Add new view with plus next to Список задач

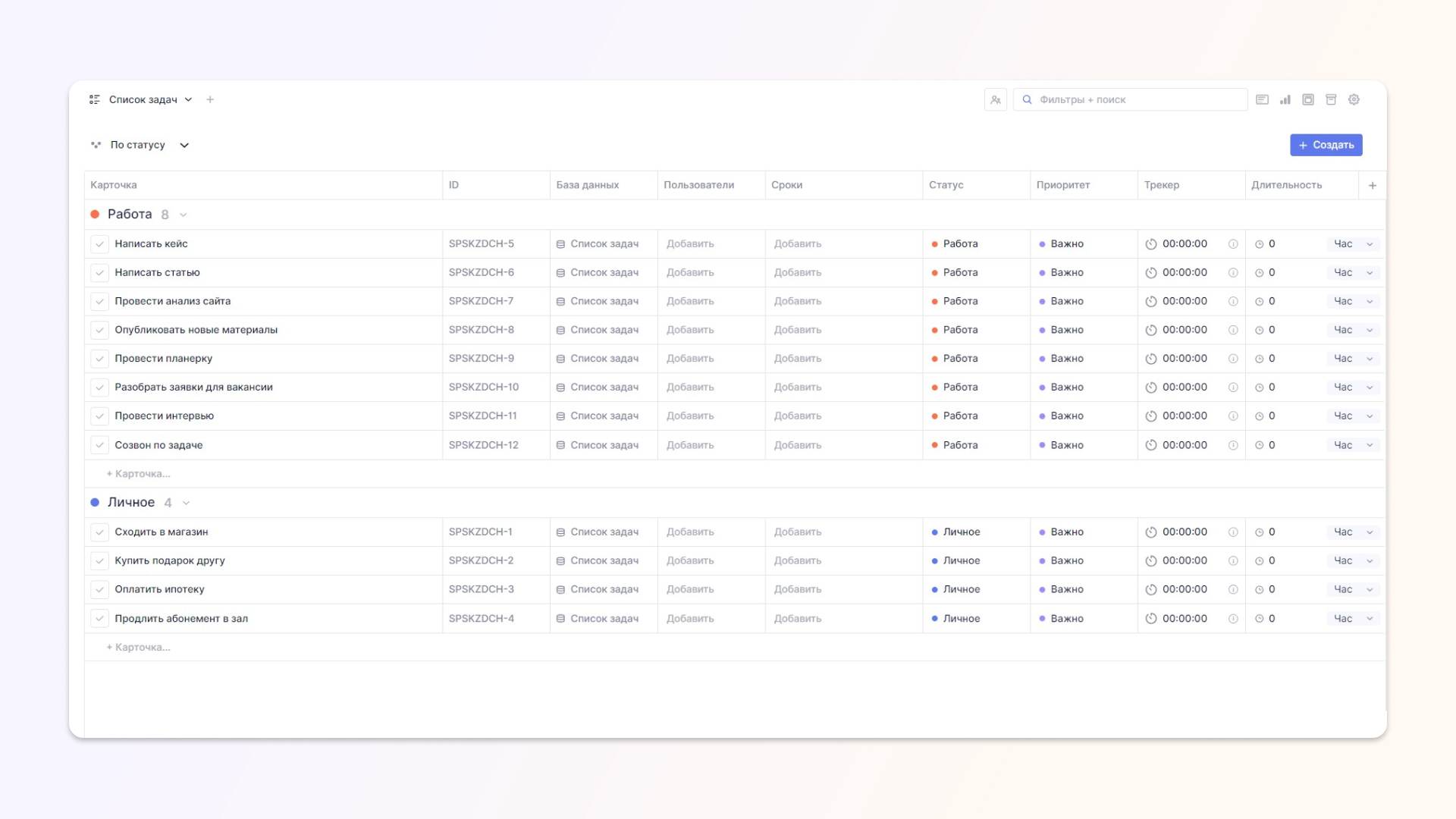(x=210, y=99)
